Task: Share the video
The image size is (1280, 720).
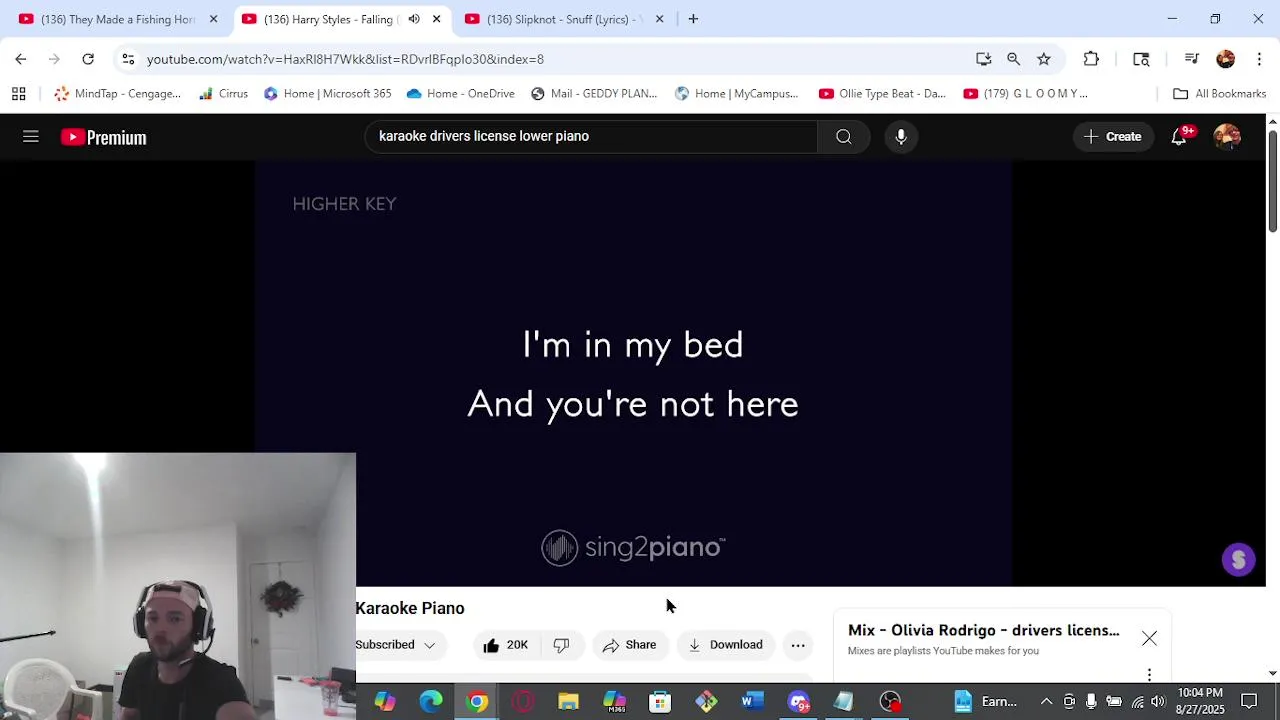Action: 630,645
